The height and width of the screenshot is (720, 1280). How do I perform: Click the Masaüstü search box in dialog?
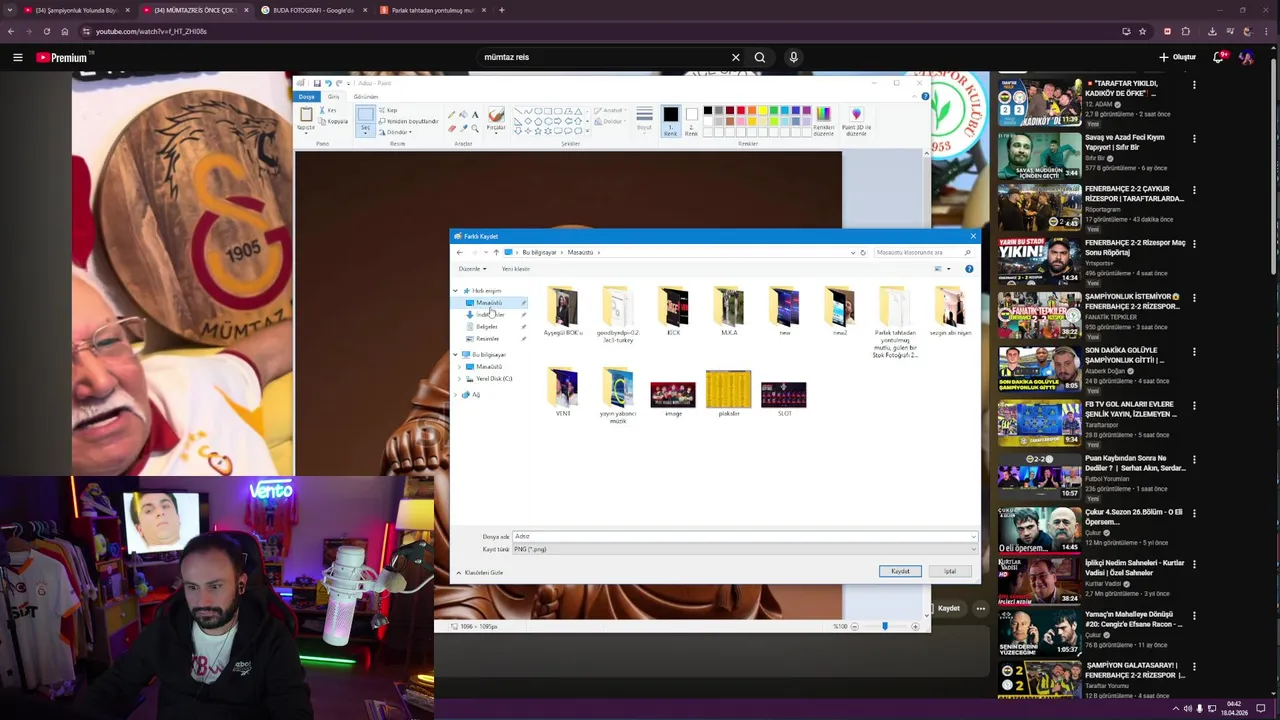click(x=922, y=252)
